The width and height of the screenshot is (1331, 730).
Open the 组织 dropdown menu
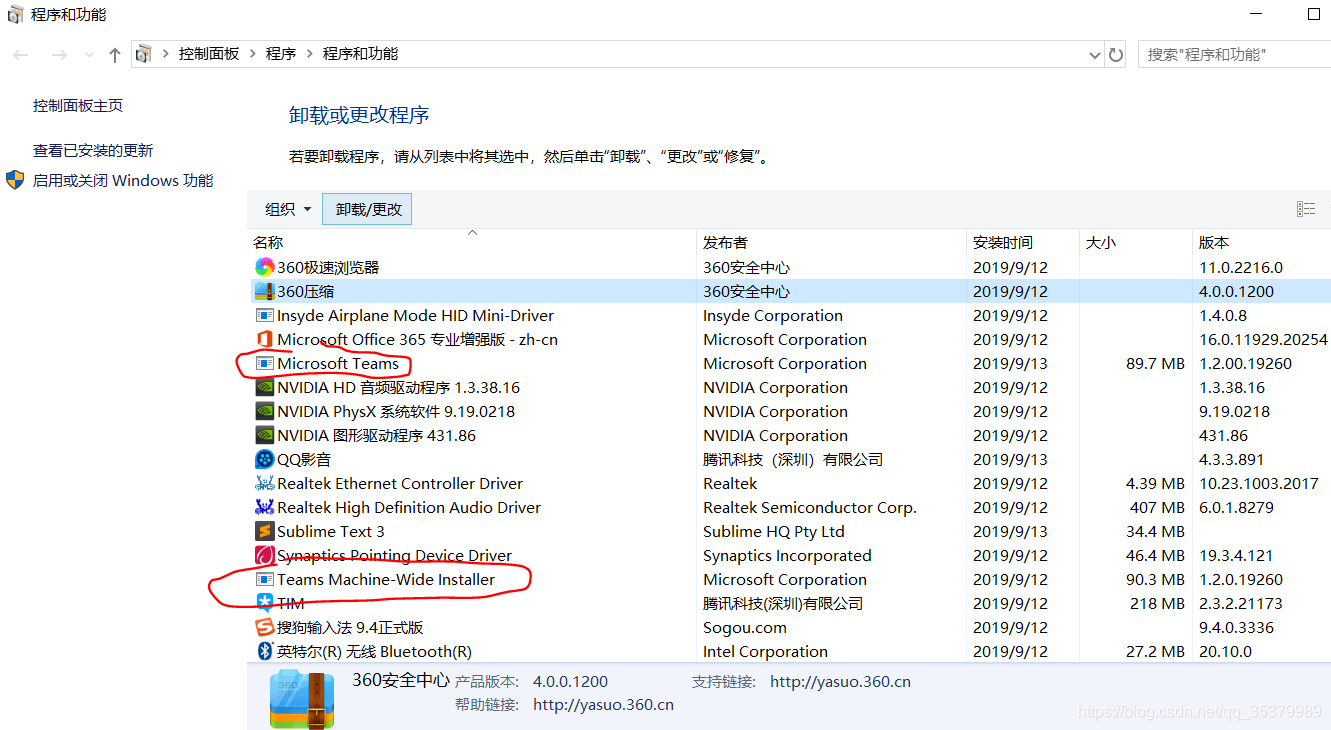tap(288, 209)
